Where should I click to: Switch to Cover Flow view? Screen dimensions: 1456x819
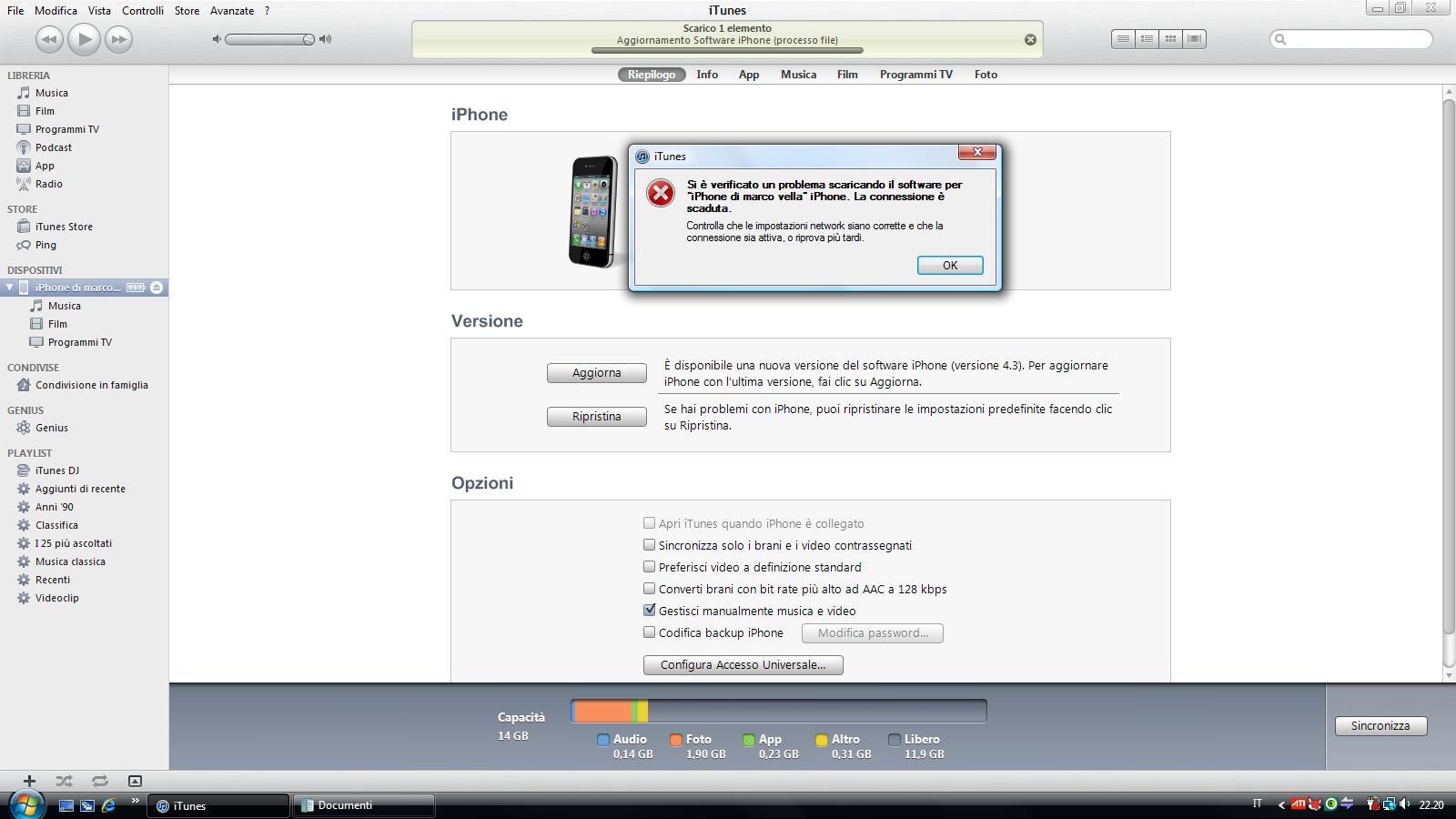coord(1195,39)
